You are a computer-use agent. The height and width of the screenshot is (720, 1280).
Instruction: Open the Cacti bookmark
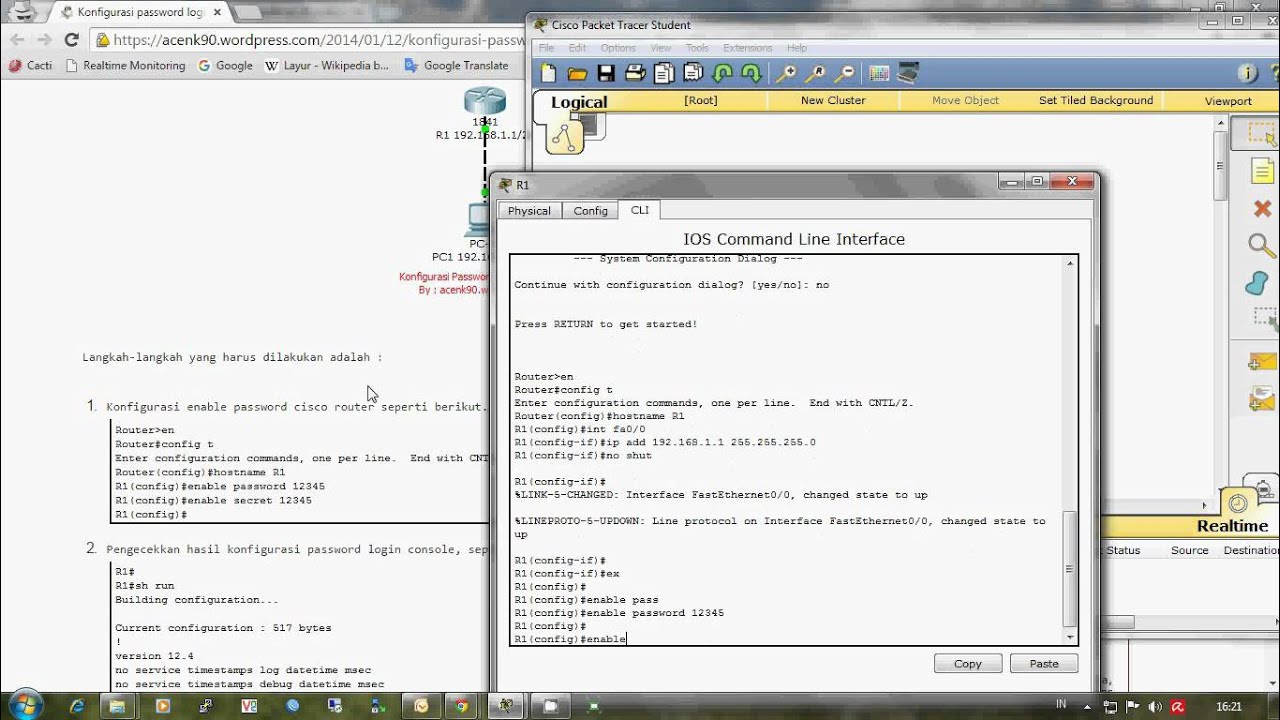click(30, 65)
